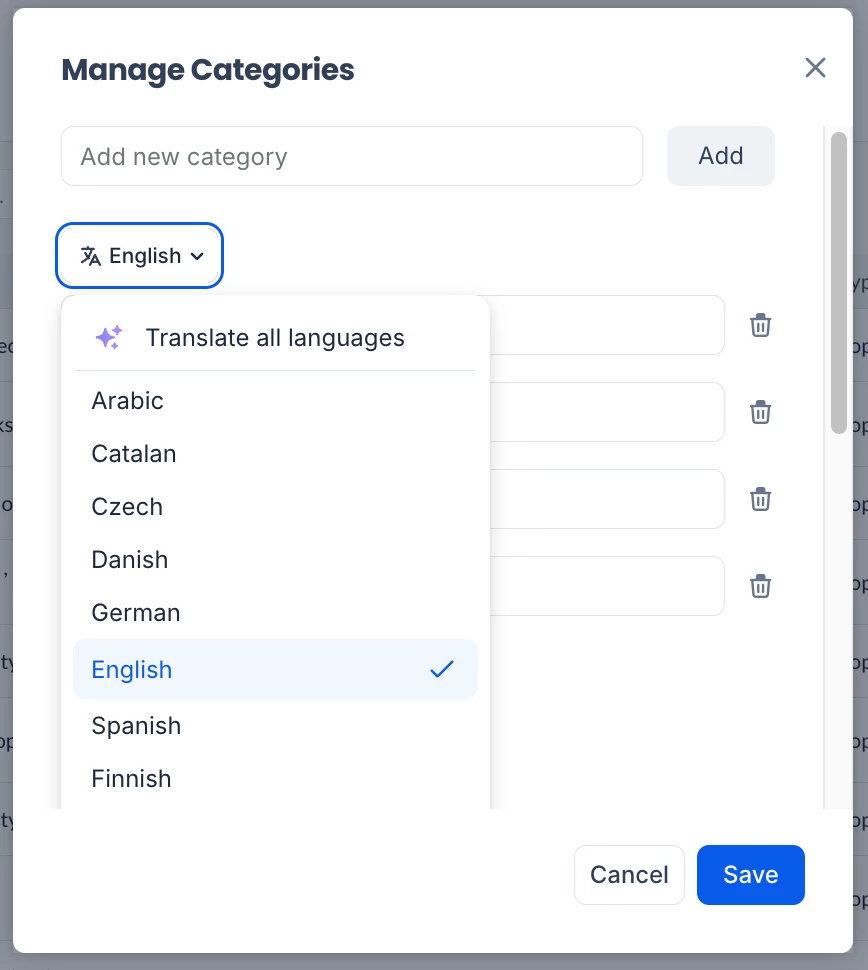This screenshot has width=868, height=970.
Task: Click the blue Save button
Action: pos(750,875)
